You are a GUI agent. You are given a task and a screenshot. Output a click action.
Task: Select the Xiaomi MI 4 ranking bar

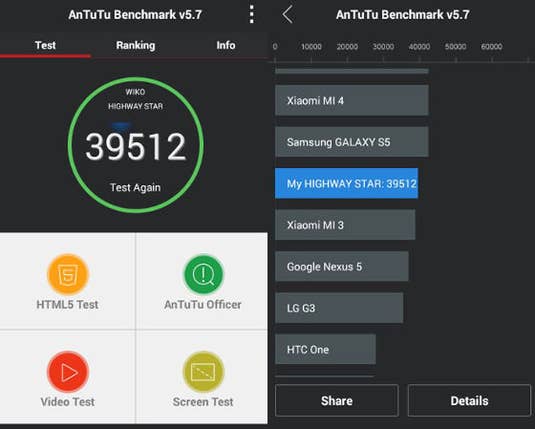[x=352, y=100]
